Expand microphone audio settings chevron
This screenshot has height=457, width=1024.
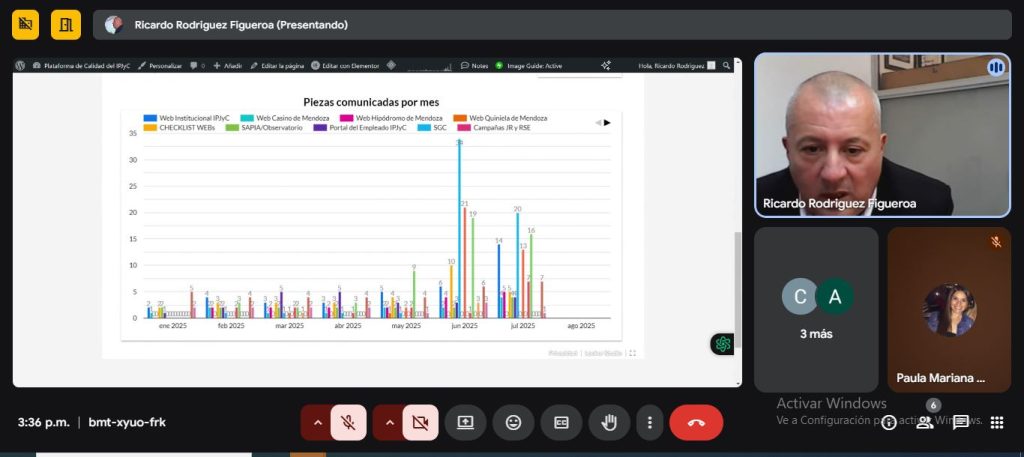tap(318, 422)
